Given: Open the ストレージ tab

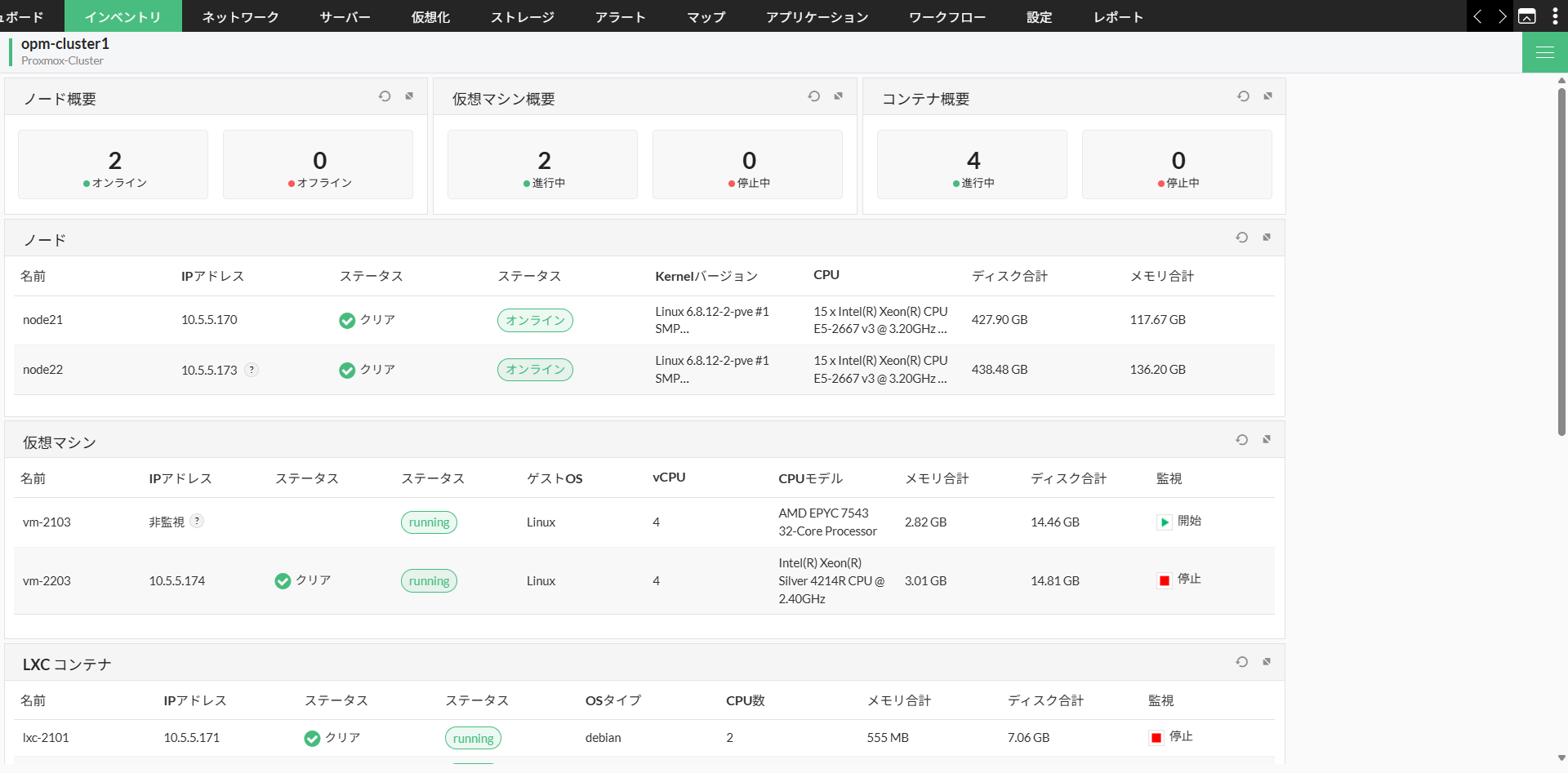Looking at the screenshot, I should point(523,16).
